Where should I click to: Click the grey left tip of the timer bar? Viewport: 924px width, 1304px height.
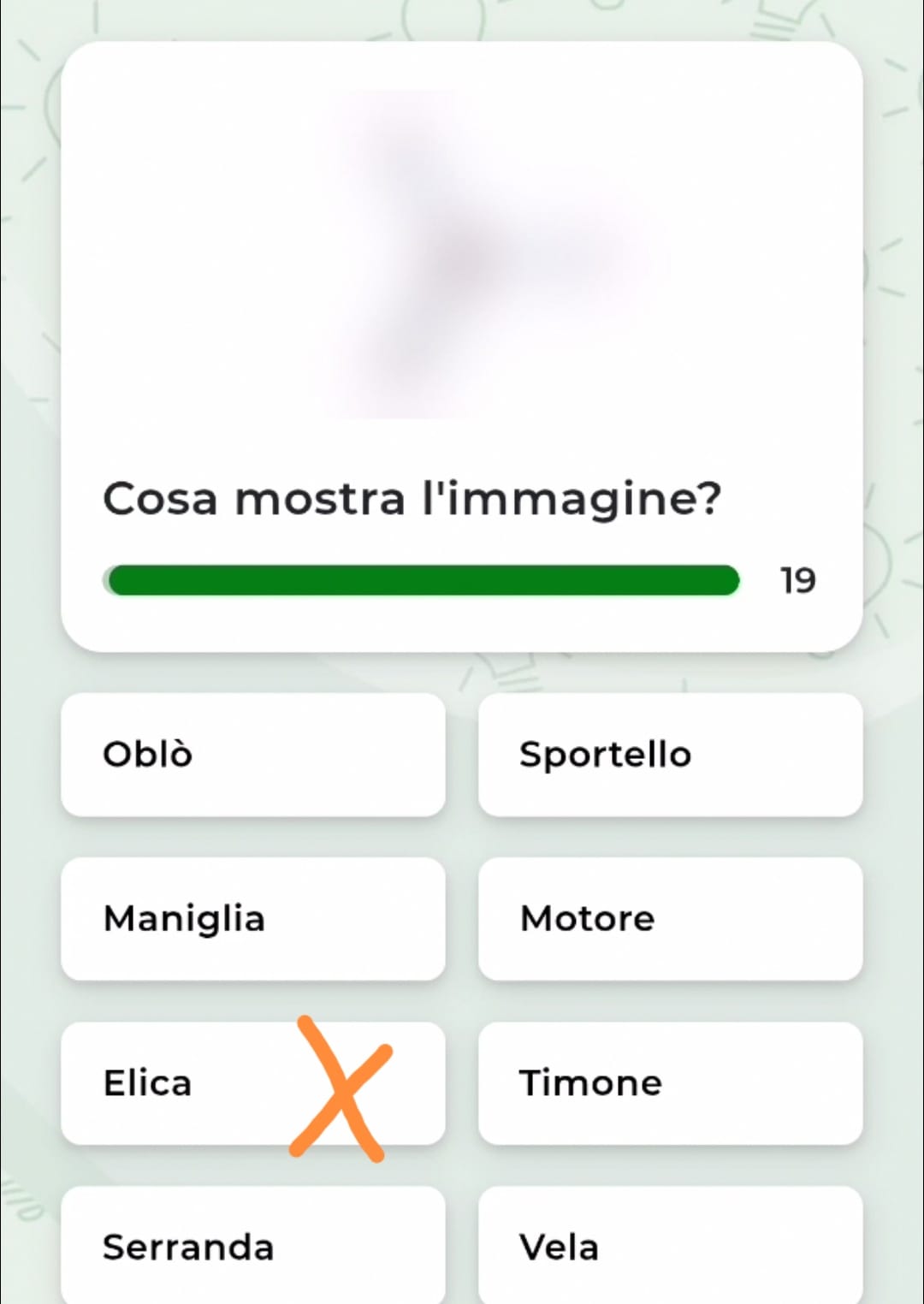106,580
